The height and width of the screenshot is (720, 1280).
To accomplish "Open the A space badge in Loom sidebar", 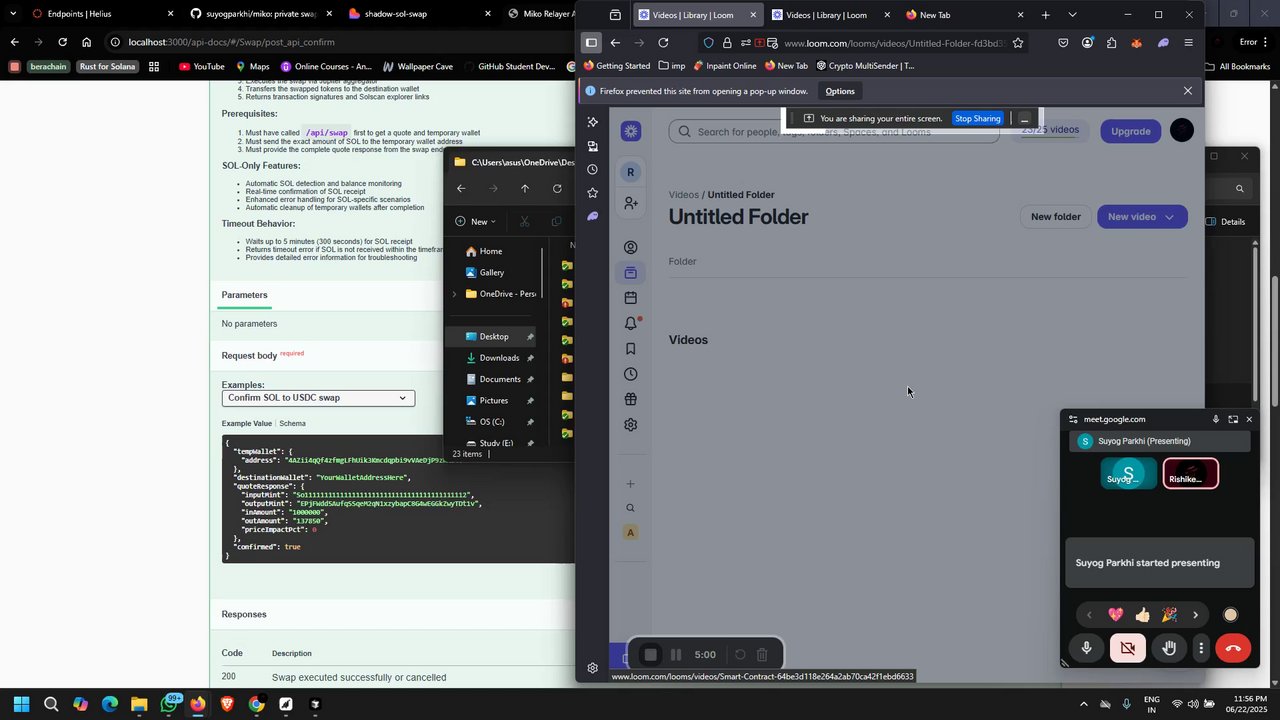I will pyautogui.click(x=630, y=532).
